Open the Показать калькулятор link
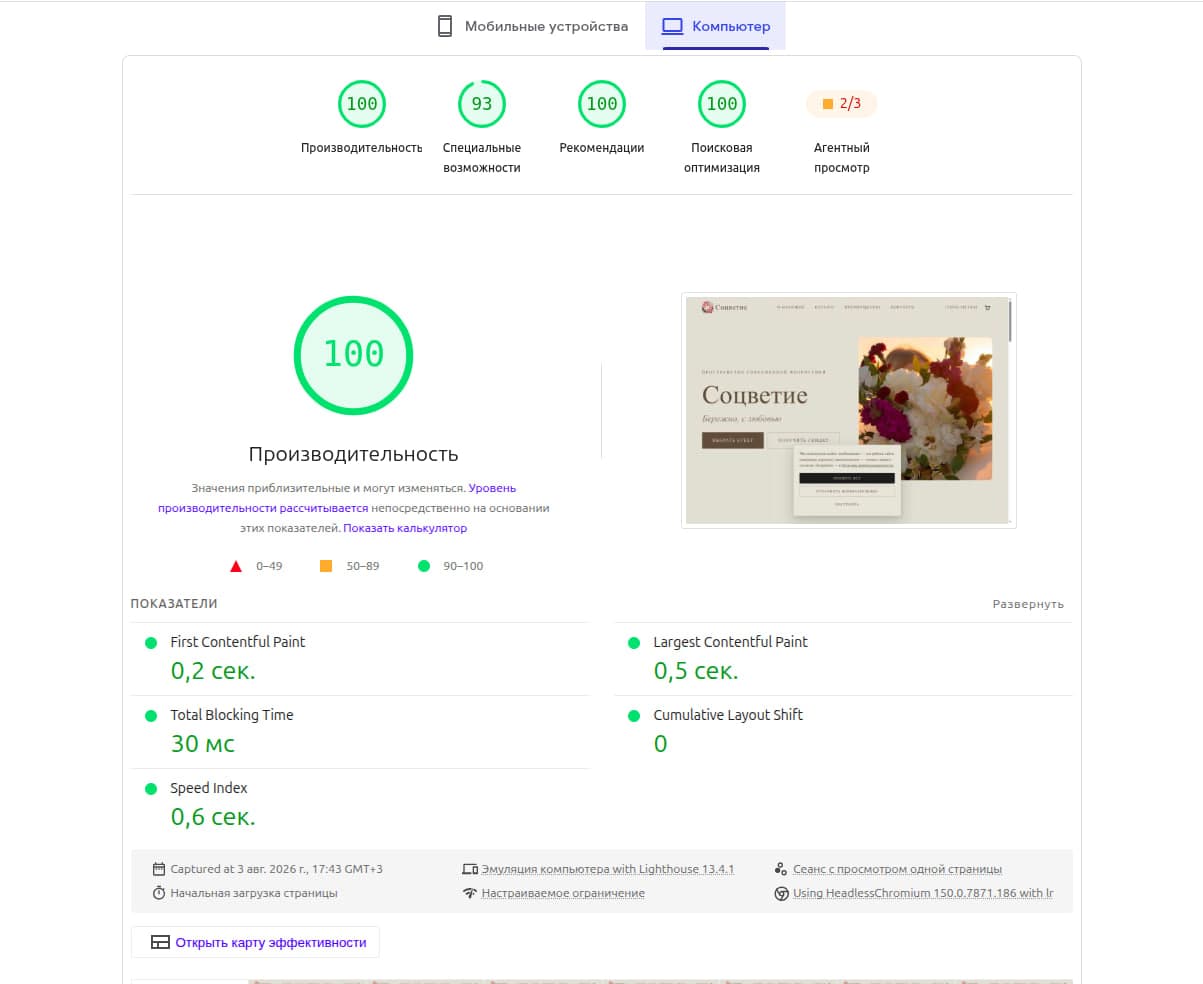1203x984 pixels. point(405,528)
